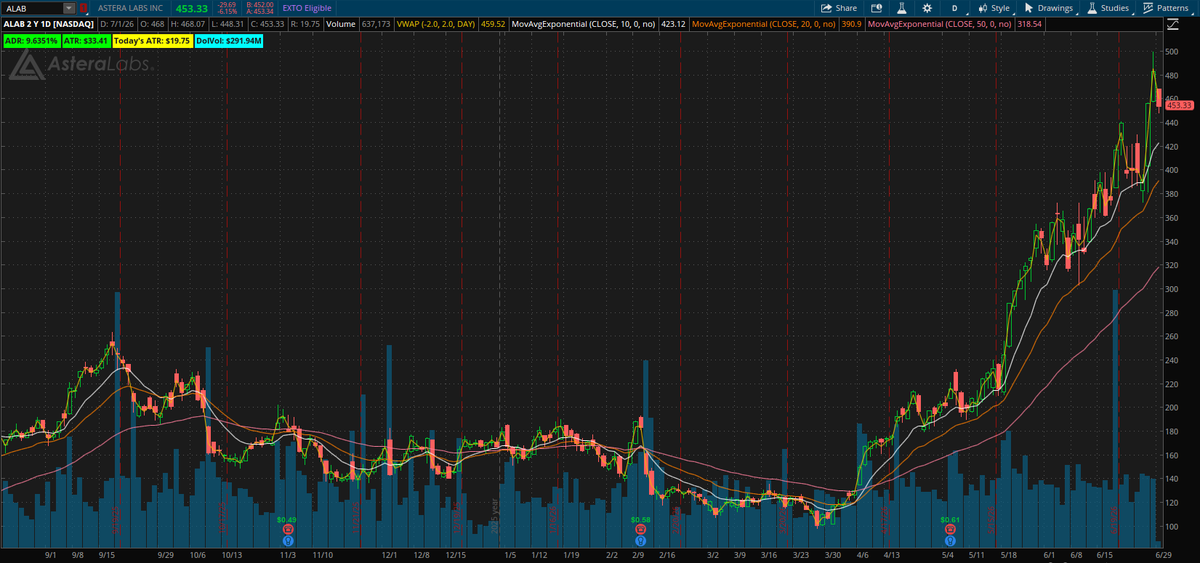This screenshot has width=1200, height=563.
Task: Open the flask analysis tool icon
Action: point(901,7)
